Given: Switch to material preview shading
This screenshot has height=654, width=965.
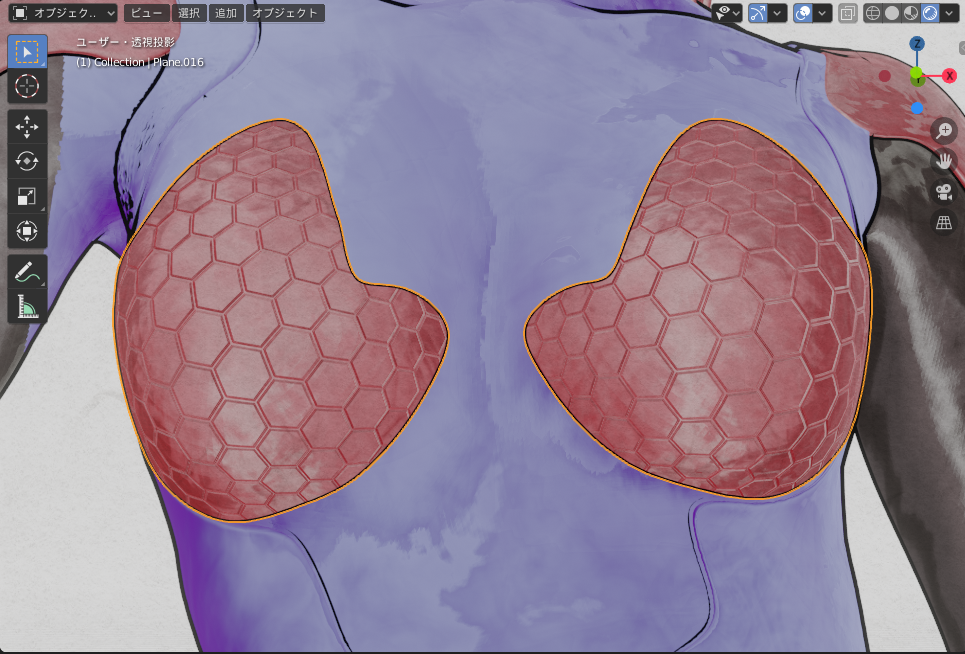Looking at the screenshot, I should coord(911,13).
